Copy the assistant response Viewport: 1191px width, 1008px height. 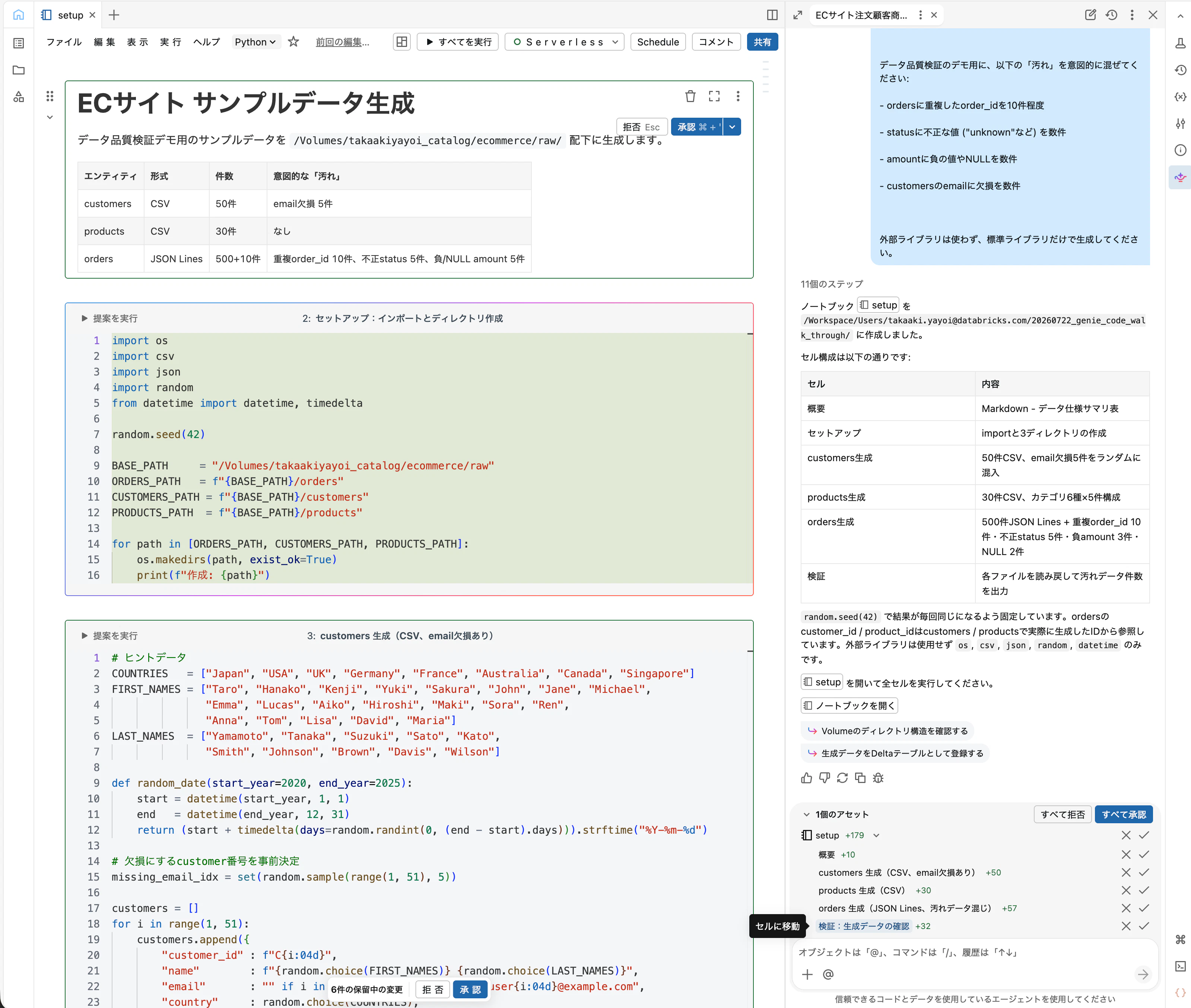coord(860,778)
